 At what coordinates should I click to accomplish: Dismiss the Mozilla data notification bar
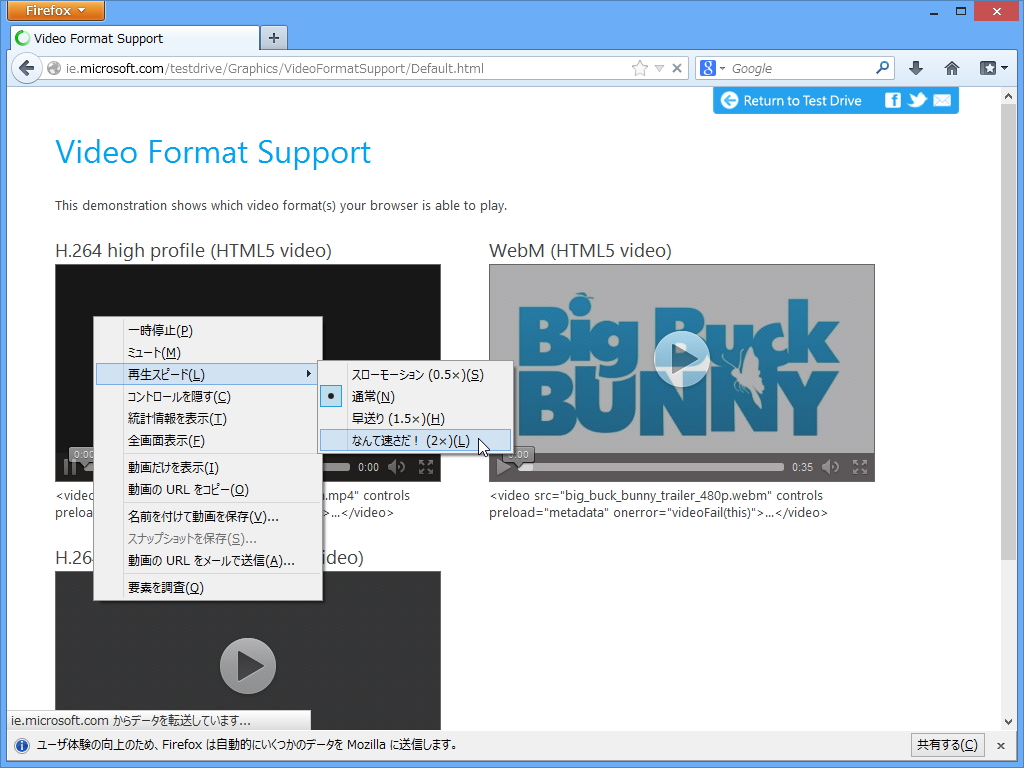tap(1000, 745)
